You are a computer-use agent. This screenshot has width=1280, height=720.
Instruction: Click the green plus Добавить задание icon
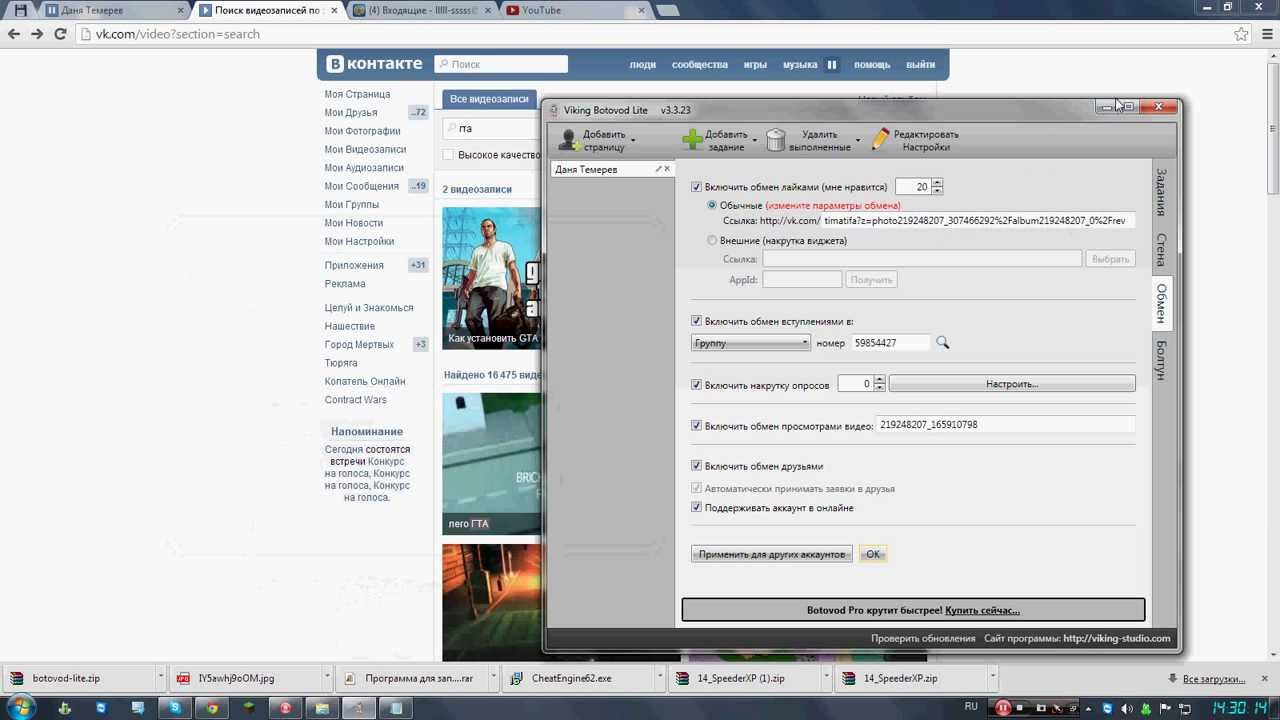click(x=692, y=140)
